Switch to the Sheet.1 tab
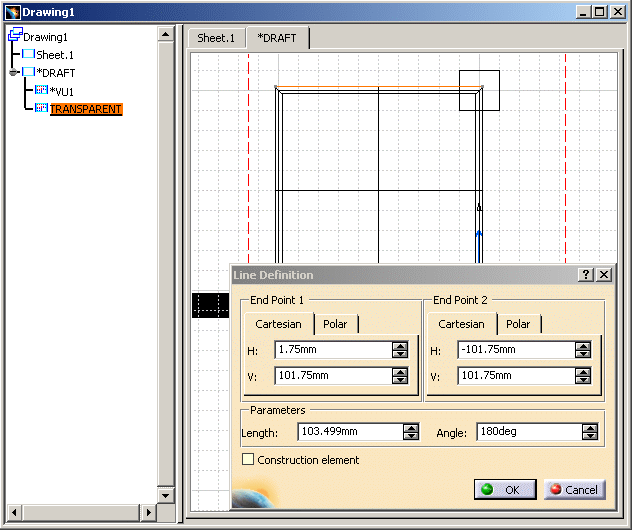The image size is (632, 530). coord(216,38)
